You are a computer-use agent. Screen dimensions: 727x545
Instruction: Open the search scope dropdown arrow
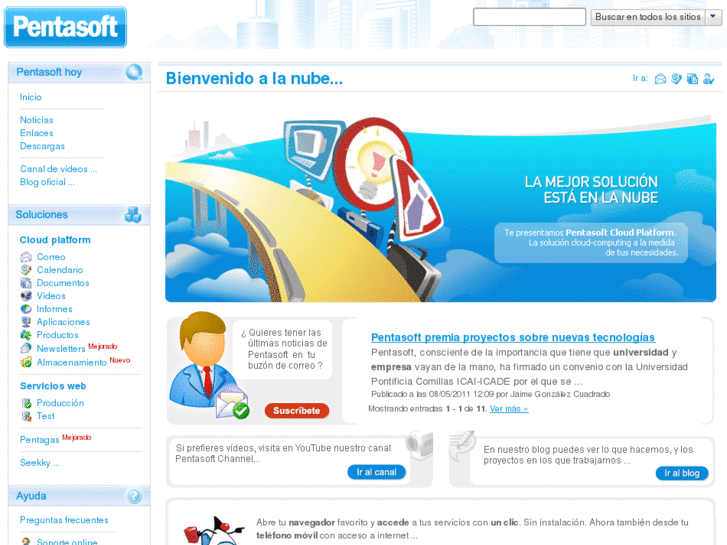pyautogui.click(x=714, y=17)
